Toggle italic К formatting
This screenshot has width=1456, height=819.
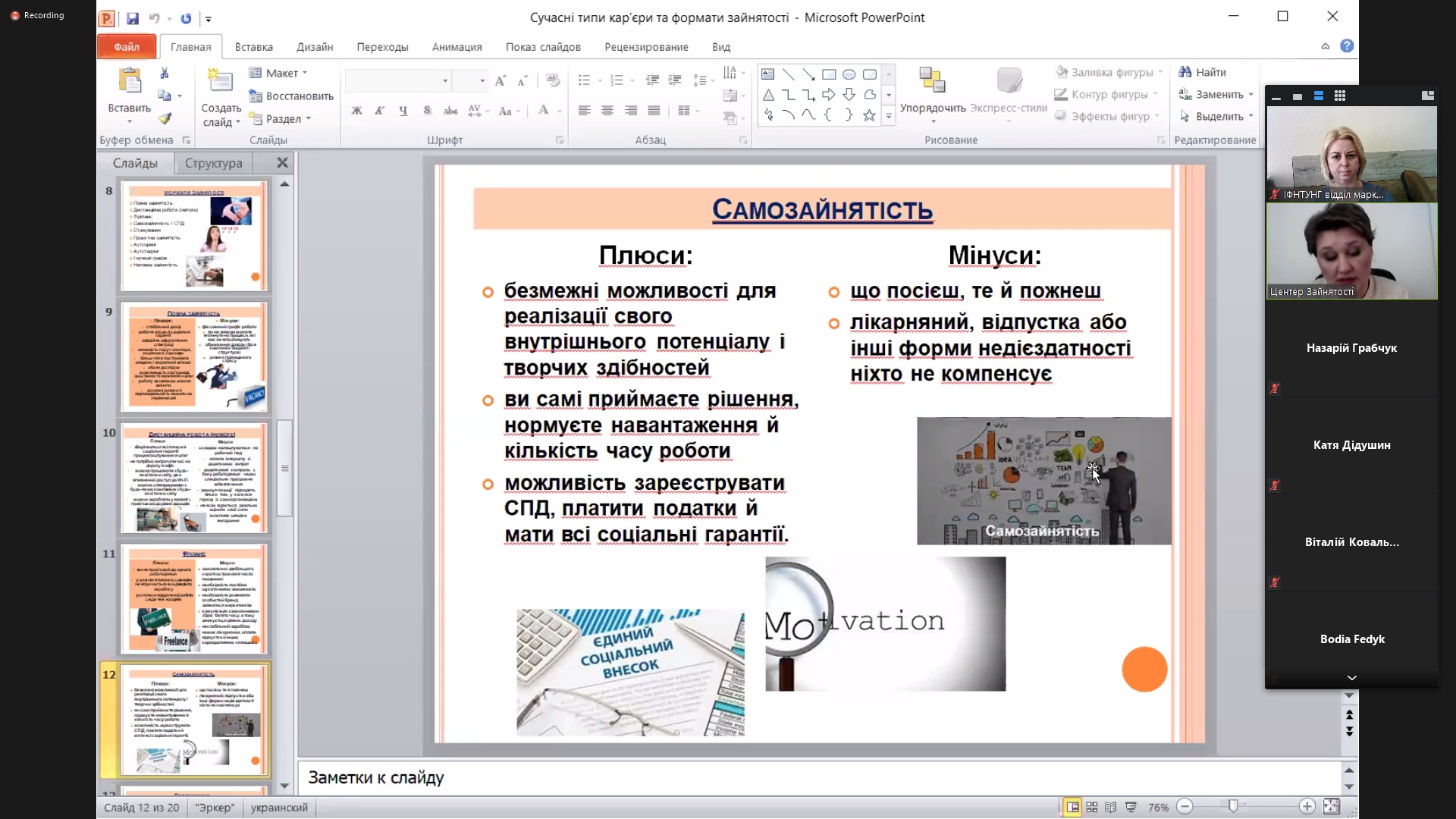coord(380,111)
